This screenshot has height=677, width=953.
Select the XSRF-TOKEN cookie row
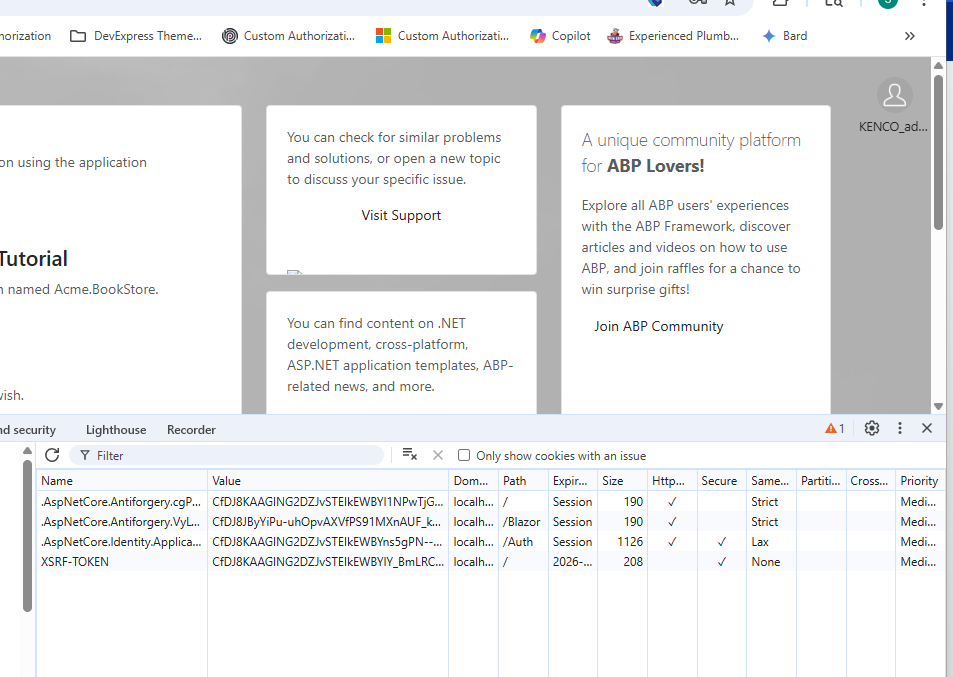pos(122,562)
